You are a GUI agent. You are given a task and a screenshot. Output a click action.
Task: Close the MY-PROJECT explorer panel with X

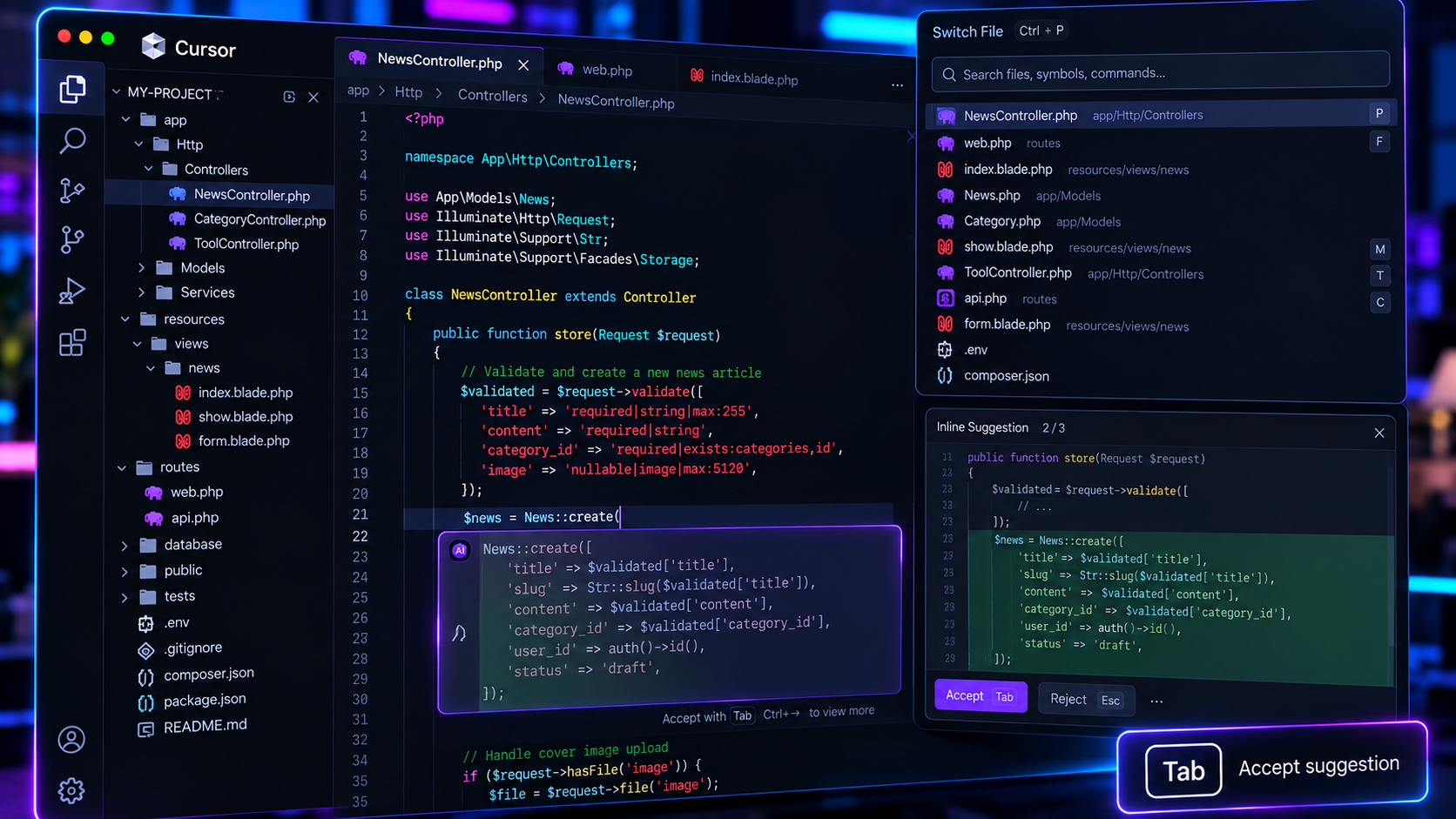313,97
